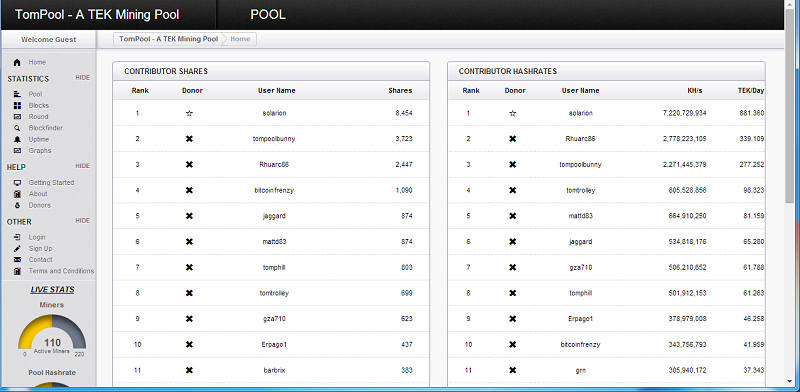Open the Graphs icon in sidebar
Image resolution: width=800 pixels, height=392 pixels.
17,151
